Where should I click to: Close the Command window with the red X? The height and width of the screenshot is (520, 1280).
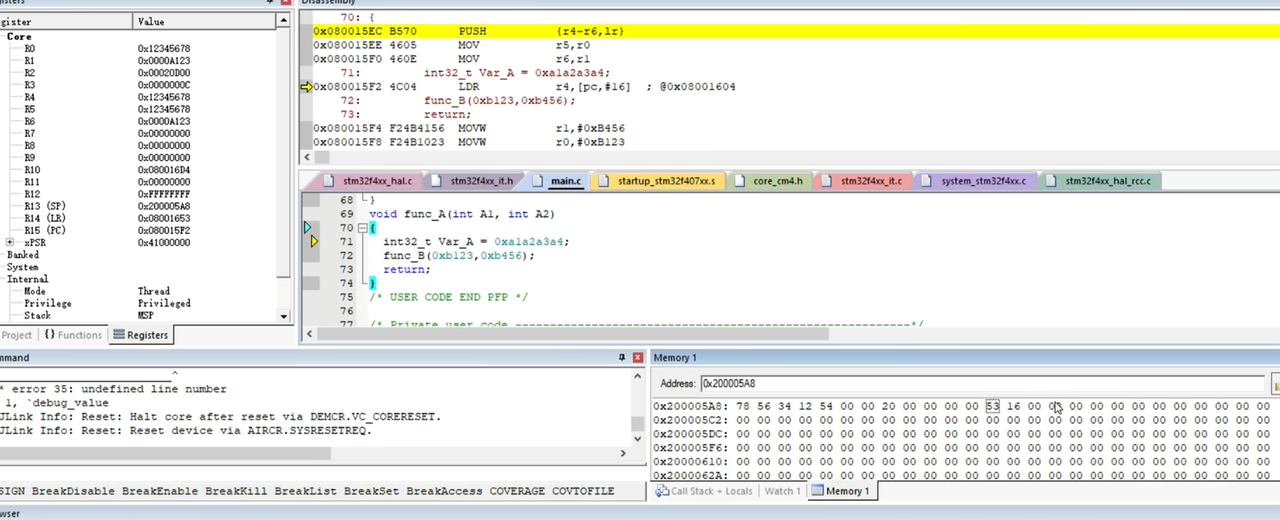[638, 358]
